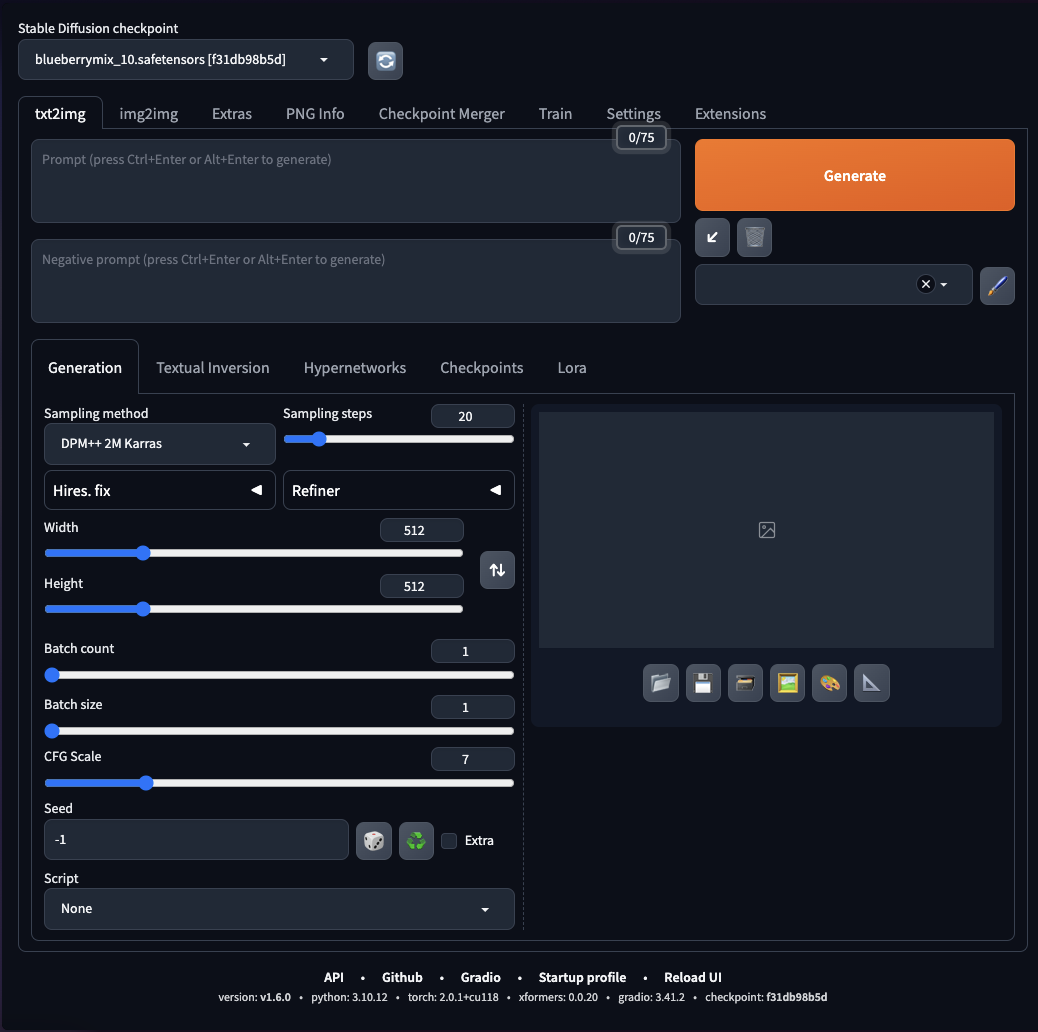Viewport: 1038px width, 1032px height.
Task: Open the styles editor pencil icon
Action: [x=997, y=285]
